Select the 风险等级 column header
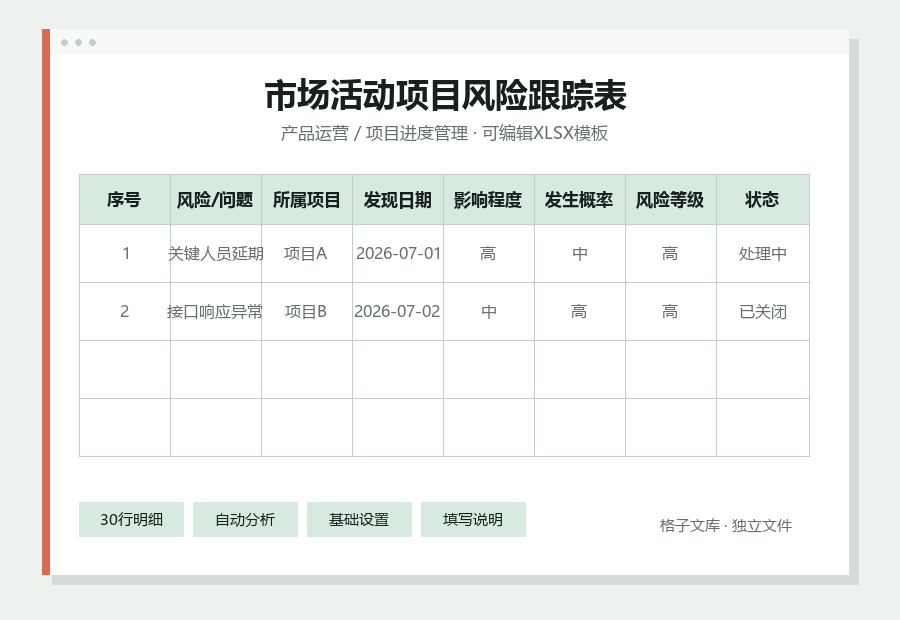The width and height of the screenshot is (900, 620). point(671,200)
